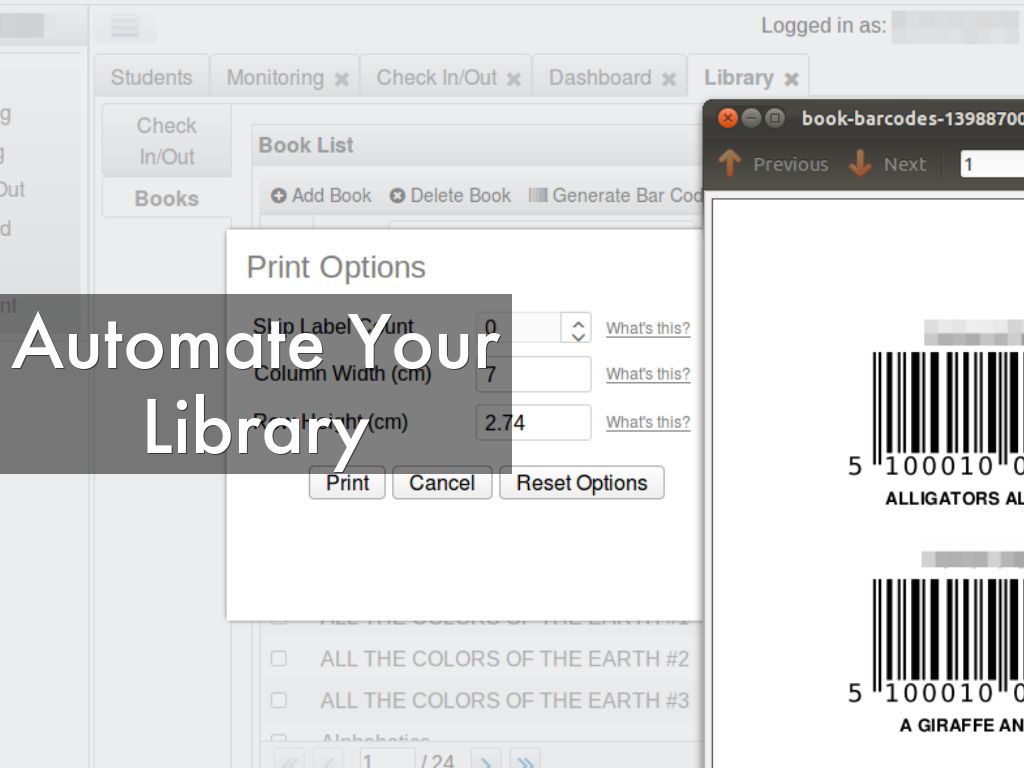The image size is (1024, 768).
Task: Close the Monitoring tab with its x
Action: (x=342, y=79)
